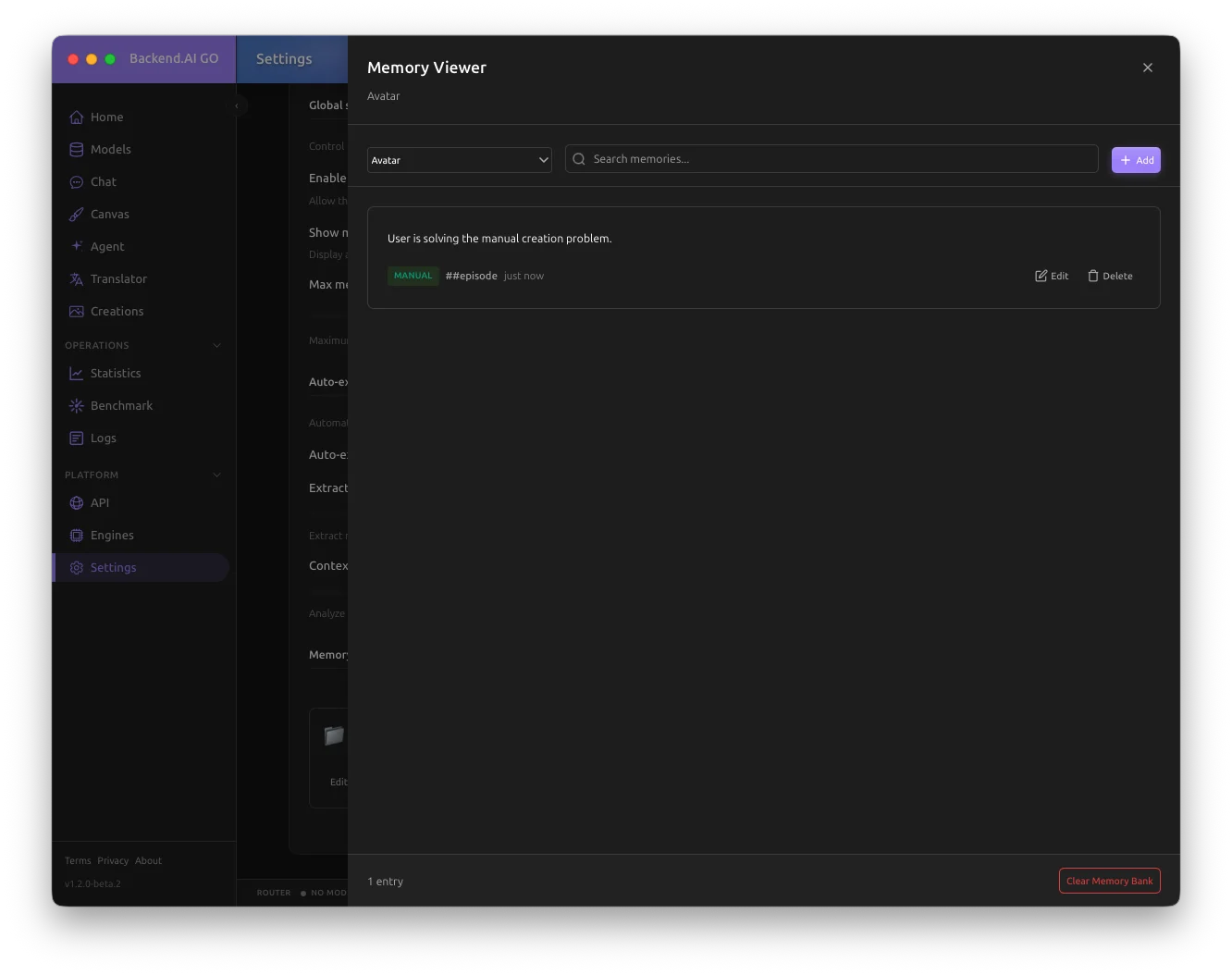The height and width of the screenshot is (975, 1232).
Task: Select the API menu item
Action: point(100,503)
